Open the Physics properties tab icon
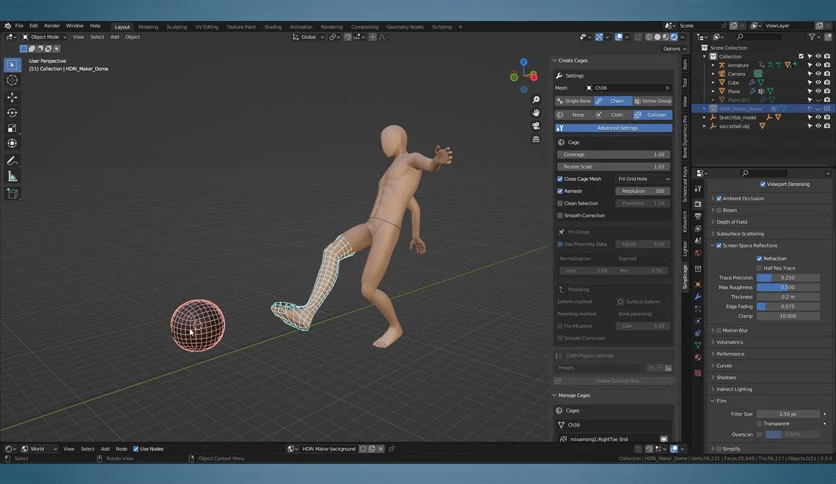The width and height of the screenshot is (836, 484). point(698,321)
